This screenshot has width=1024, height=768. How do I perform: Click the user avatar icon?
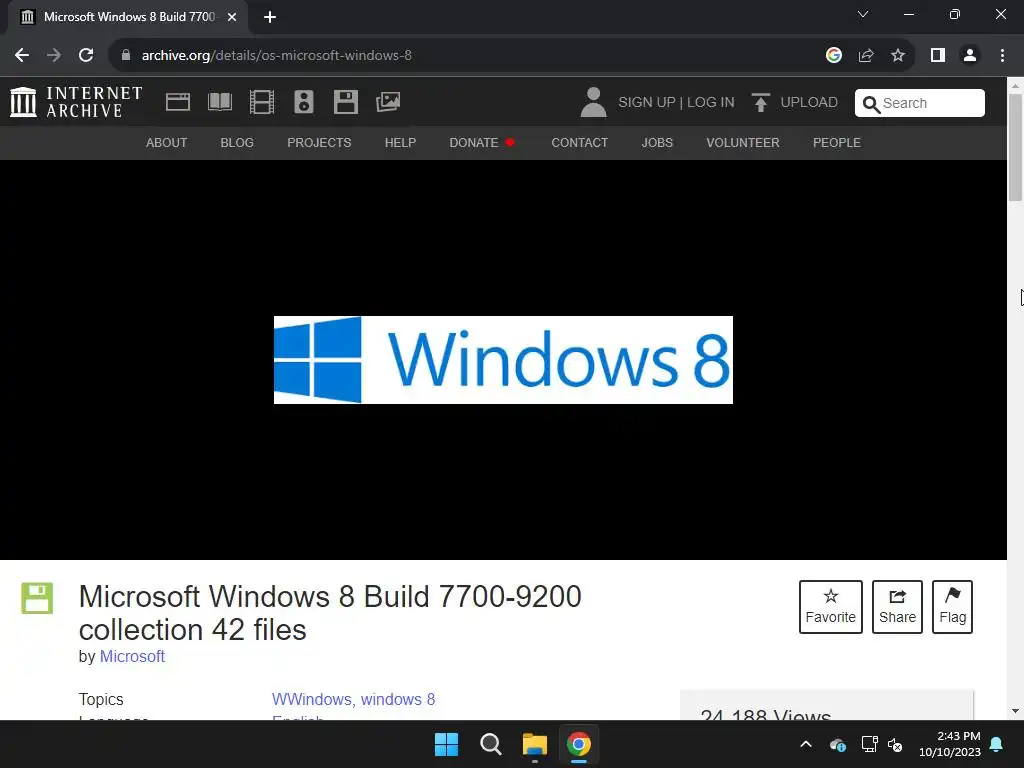tap(593, 102)
